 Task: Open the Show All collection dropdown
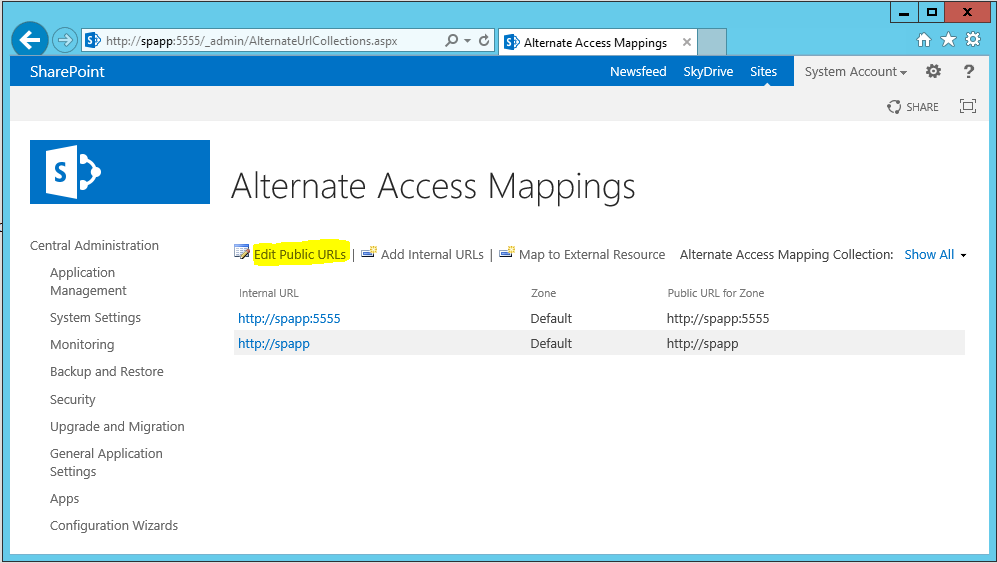(935, 254)
